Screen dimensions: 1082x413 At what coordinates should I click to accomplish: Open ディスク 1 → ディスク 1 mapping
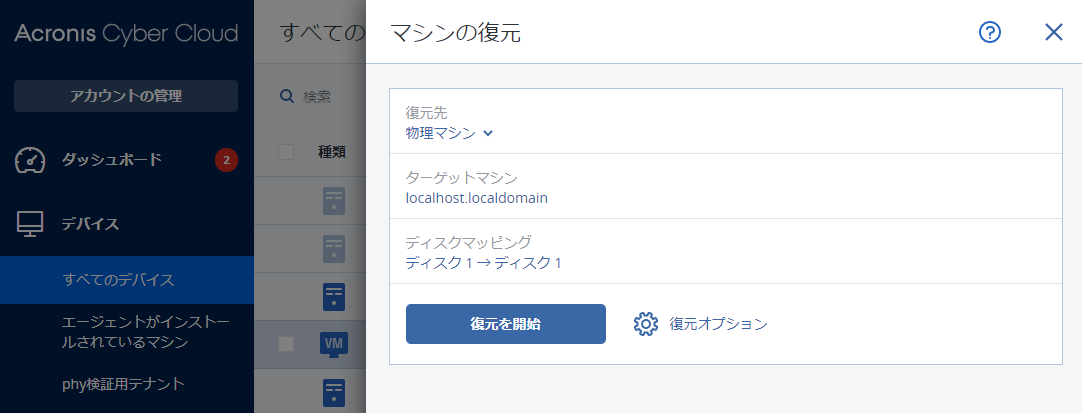[x=483, y=263]
